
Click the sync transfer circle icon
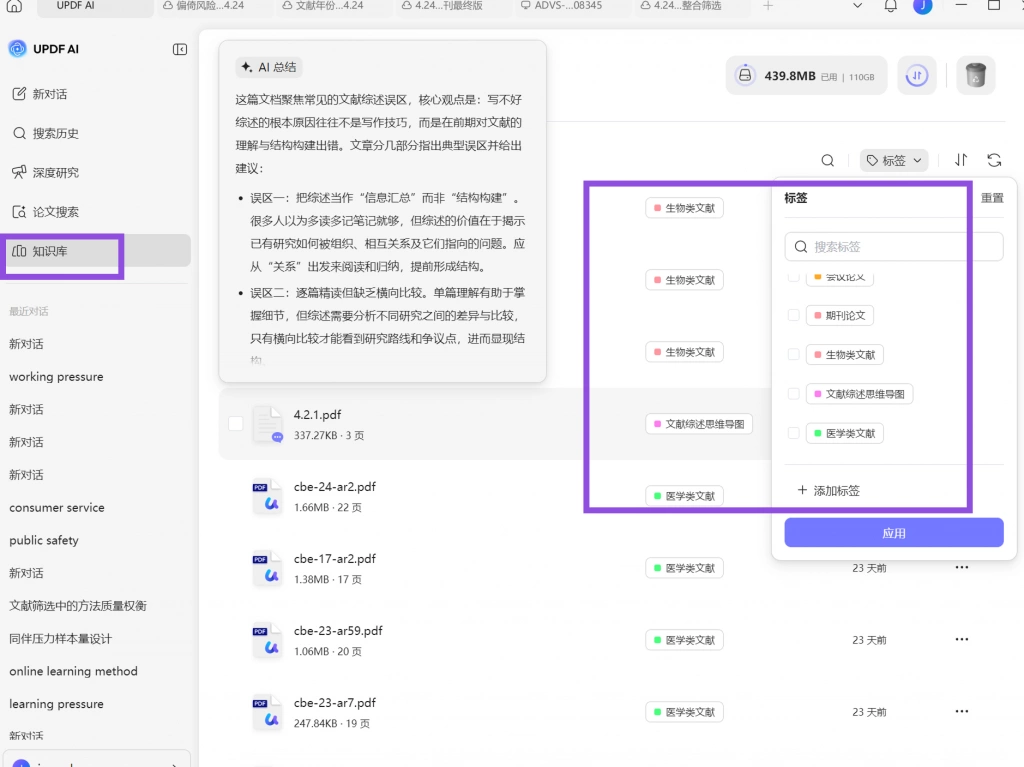(917, 76)
